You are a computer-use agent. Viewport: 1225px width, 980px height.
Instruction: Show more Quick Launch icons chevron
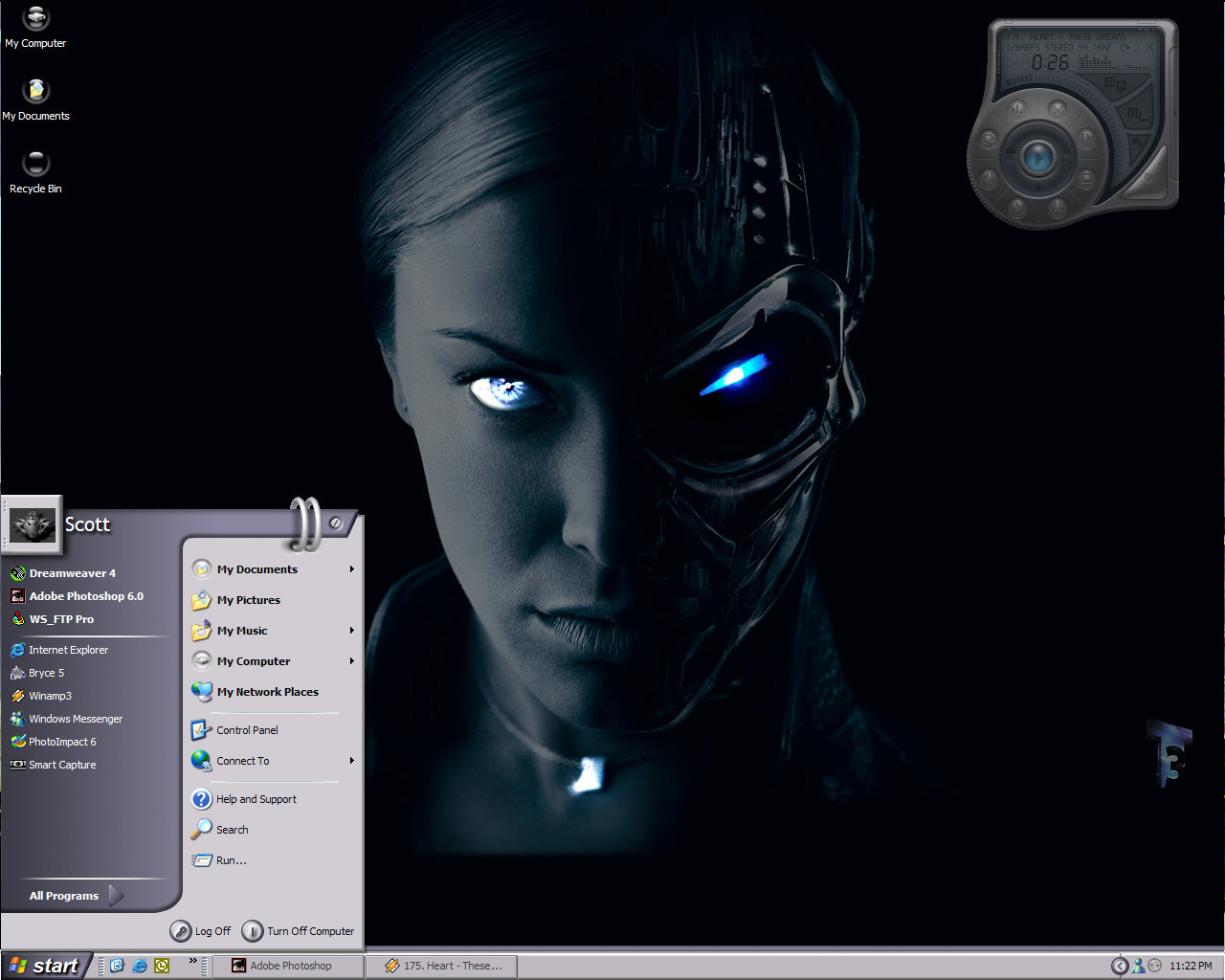[192, 960]
